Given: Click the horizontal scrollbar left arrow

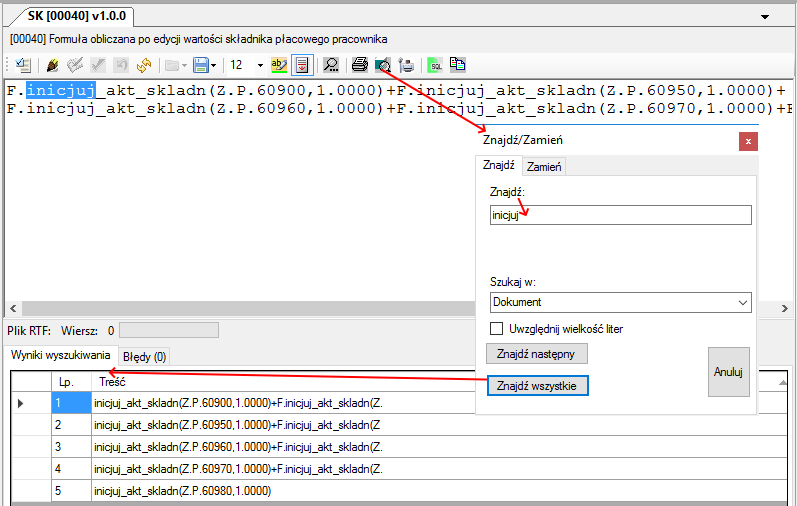Looking at the screenshot, I should pos(13,308).
